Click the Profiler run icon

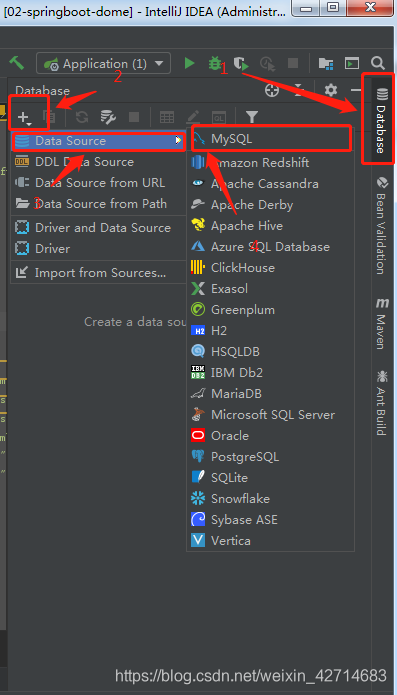pyautogui.click(x=267, y=64)
